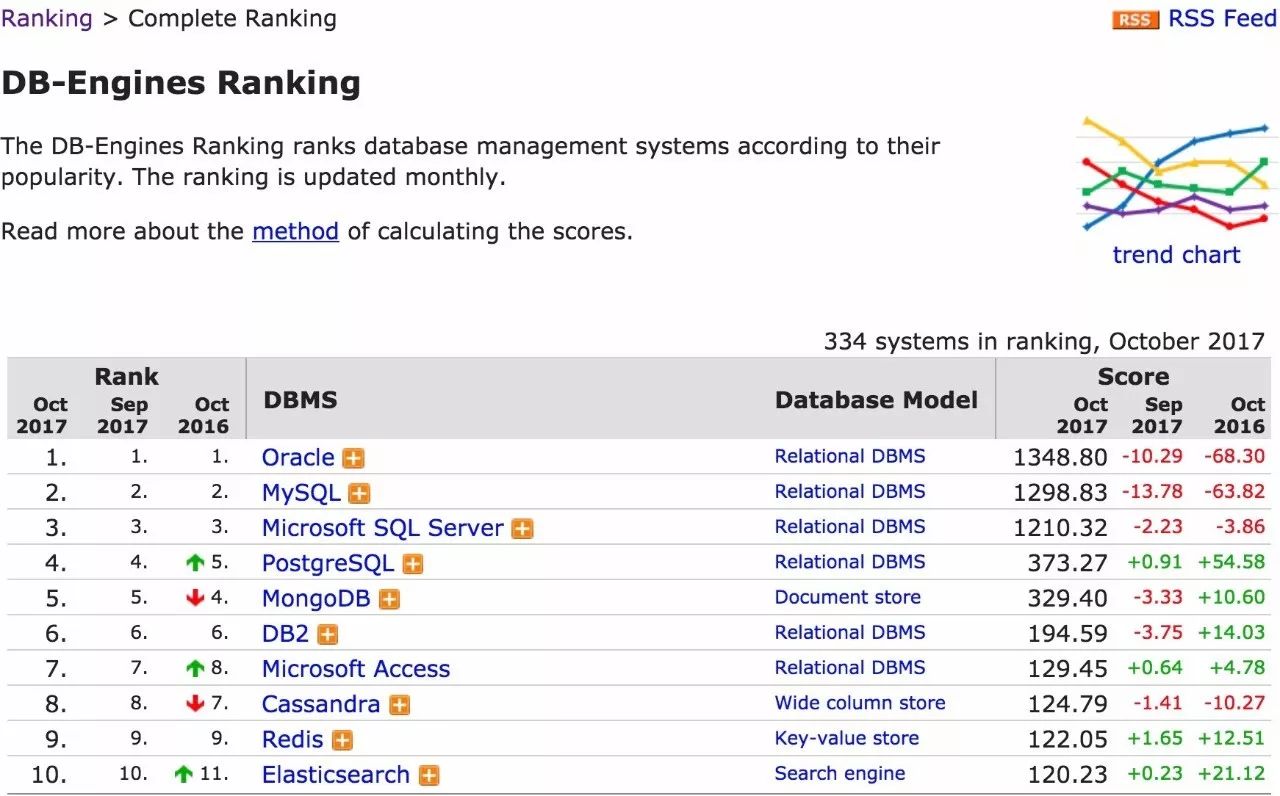
Task: Click the trend chart thumbnail image
Action: point(1175,176)
